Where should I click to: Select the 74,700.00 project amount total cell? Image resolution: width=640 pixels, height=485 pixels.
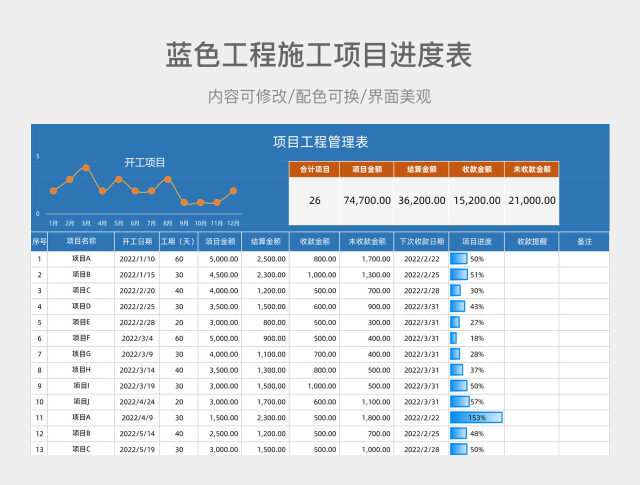tap(367, 201)
